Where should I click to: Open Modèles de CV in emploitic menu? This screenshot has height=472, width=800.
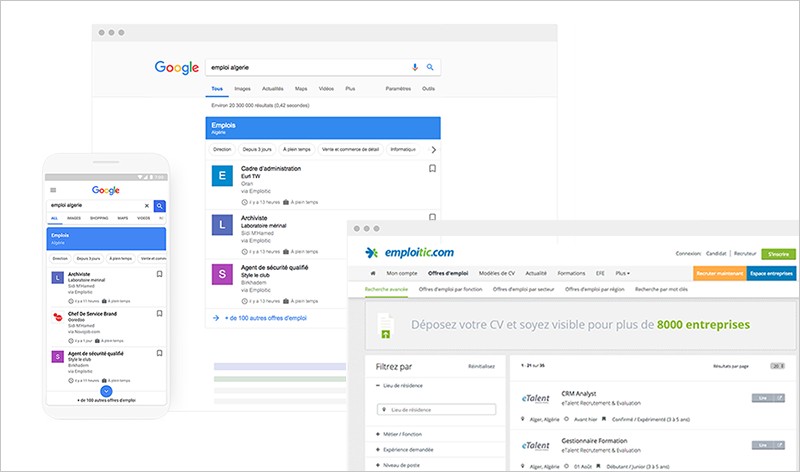coord(496,274)
